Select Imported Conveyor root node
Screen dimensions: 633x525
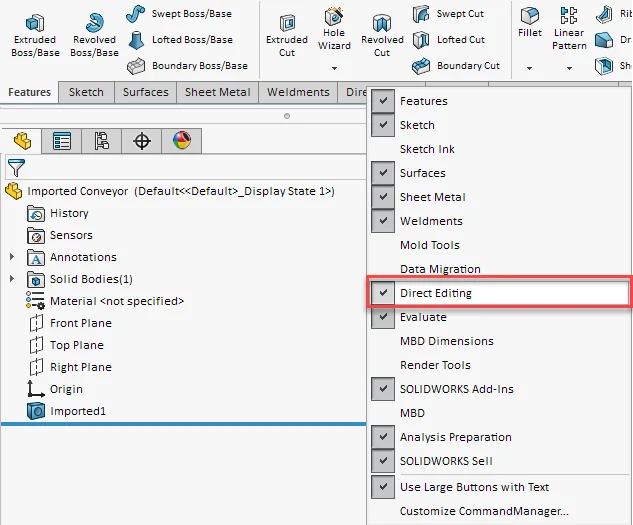click(170, 191)
